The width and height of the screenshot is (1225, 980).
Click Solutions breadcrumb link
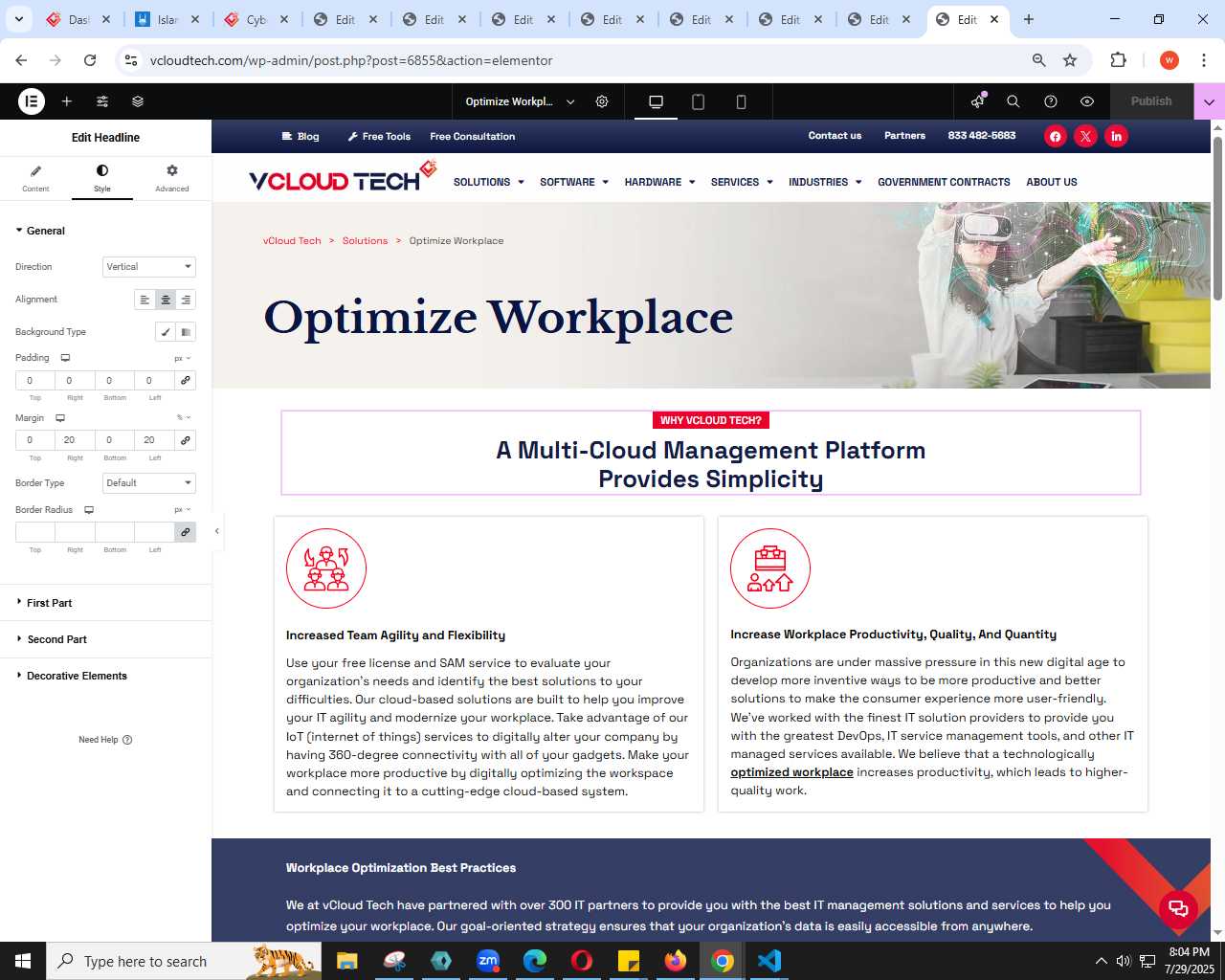(365, 241)
